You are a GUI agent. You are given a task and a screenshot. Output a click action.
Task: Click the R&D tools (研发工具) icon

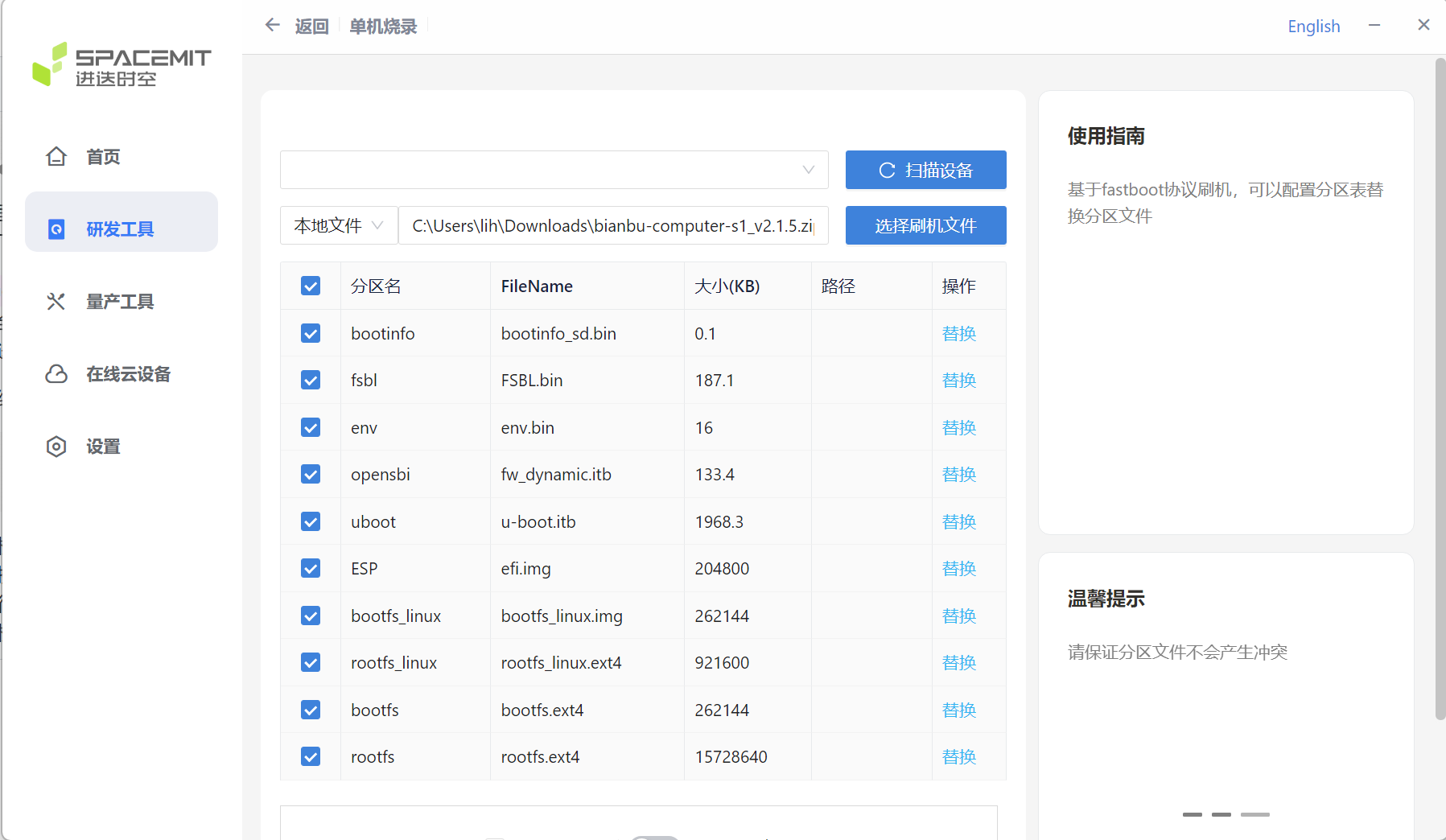[56, 229]
